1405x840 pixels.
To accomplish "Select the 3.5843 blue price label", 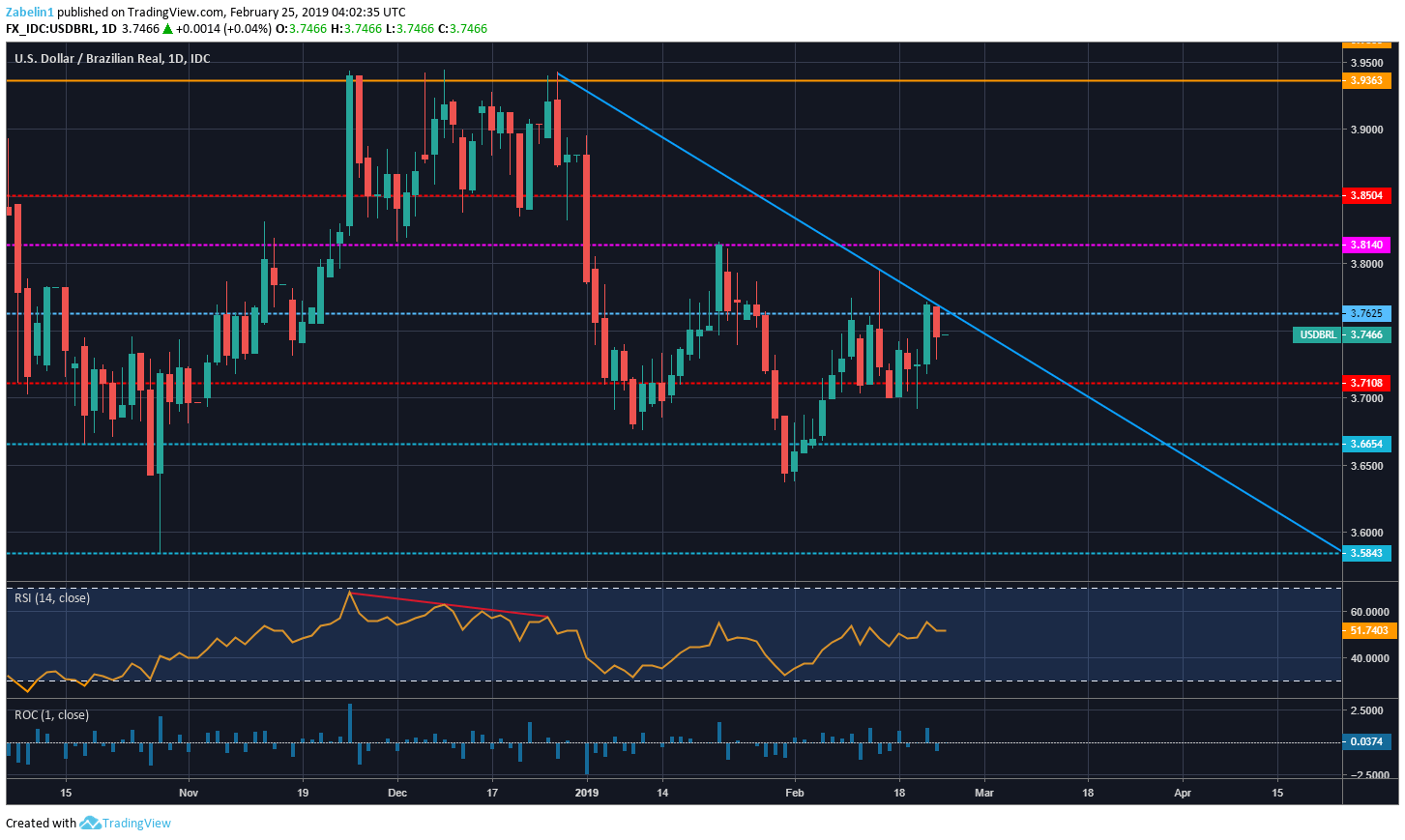I will point(1366,553).
